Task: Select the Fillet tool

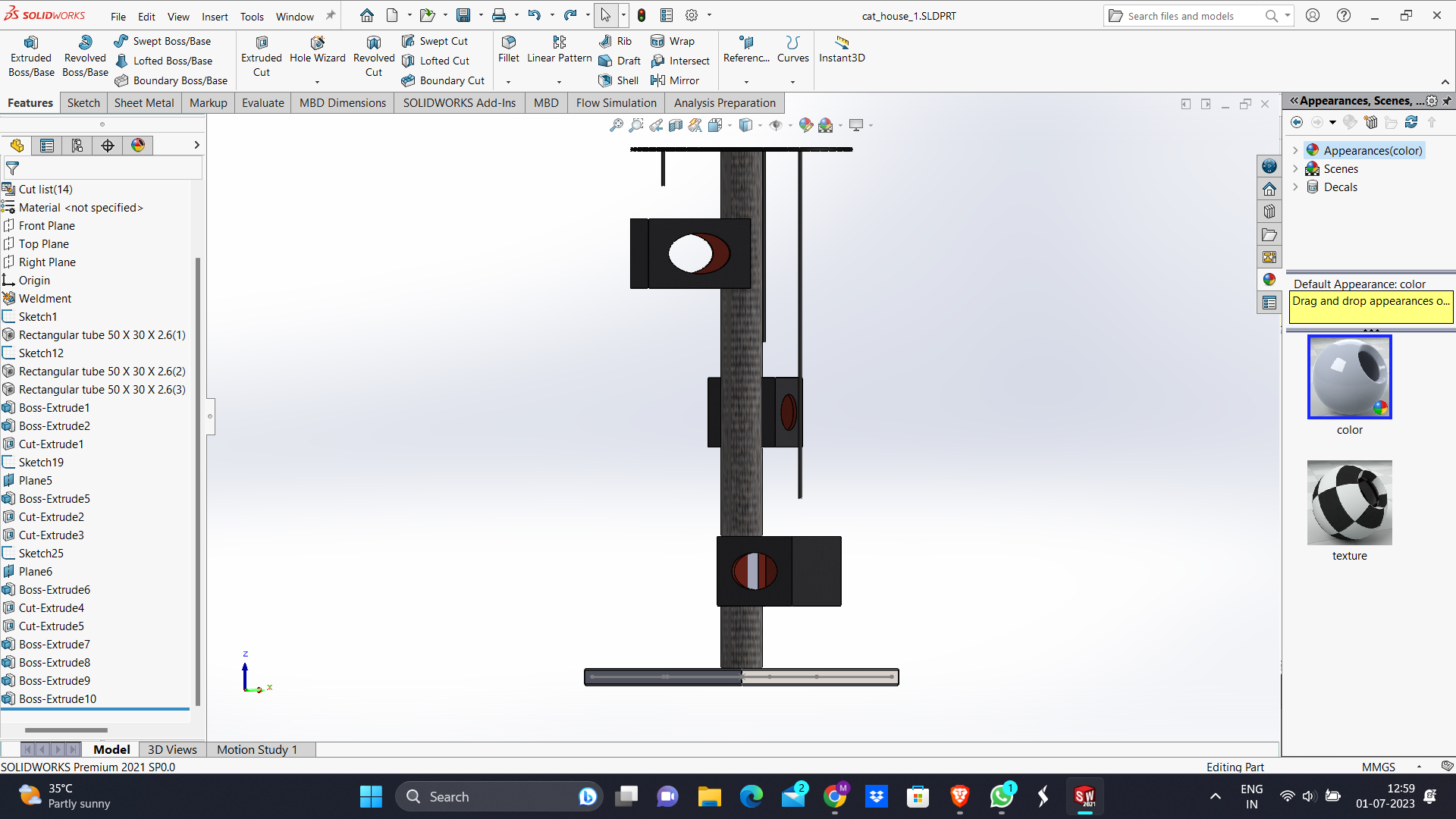Action: click(x=508, y=49)
